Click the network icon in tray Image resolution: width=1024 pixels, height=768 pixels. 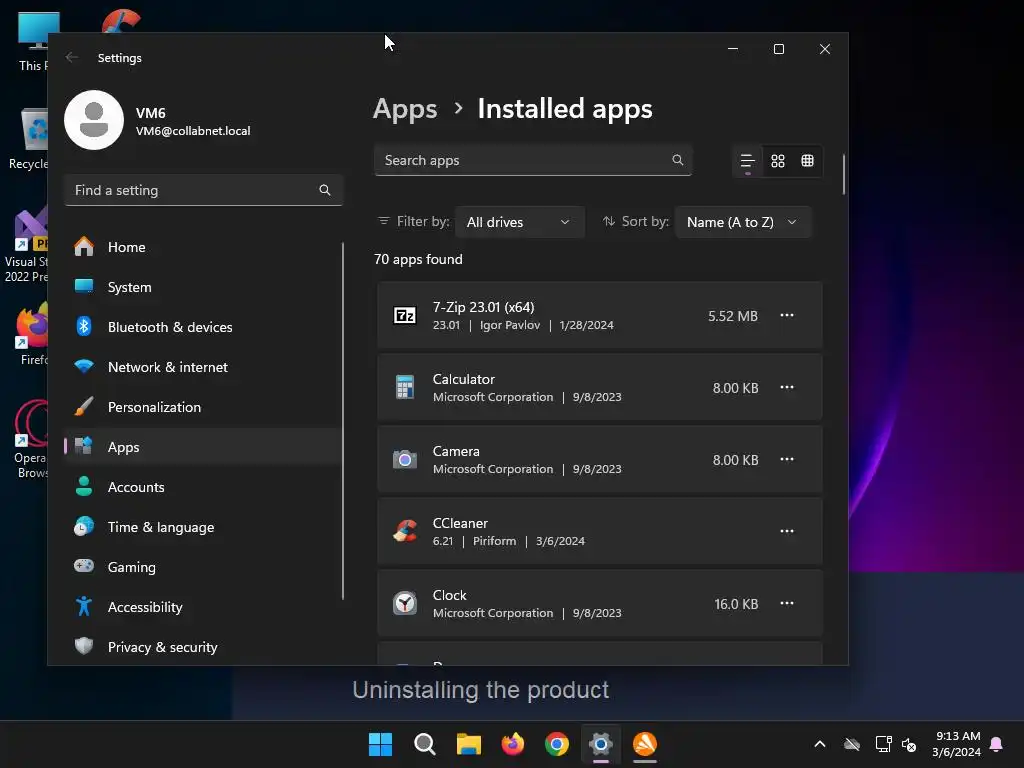pos(883,744)
